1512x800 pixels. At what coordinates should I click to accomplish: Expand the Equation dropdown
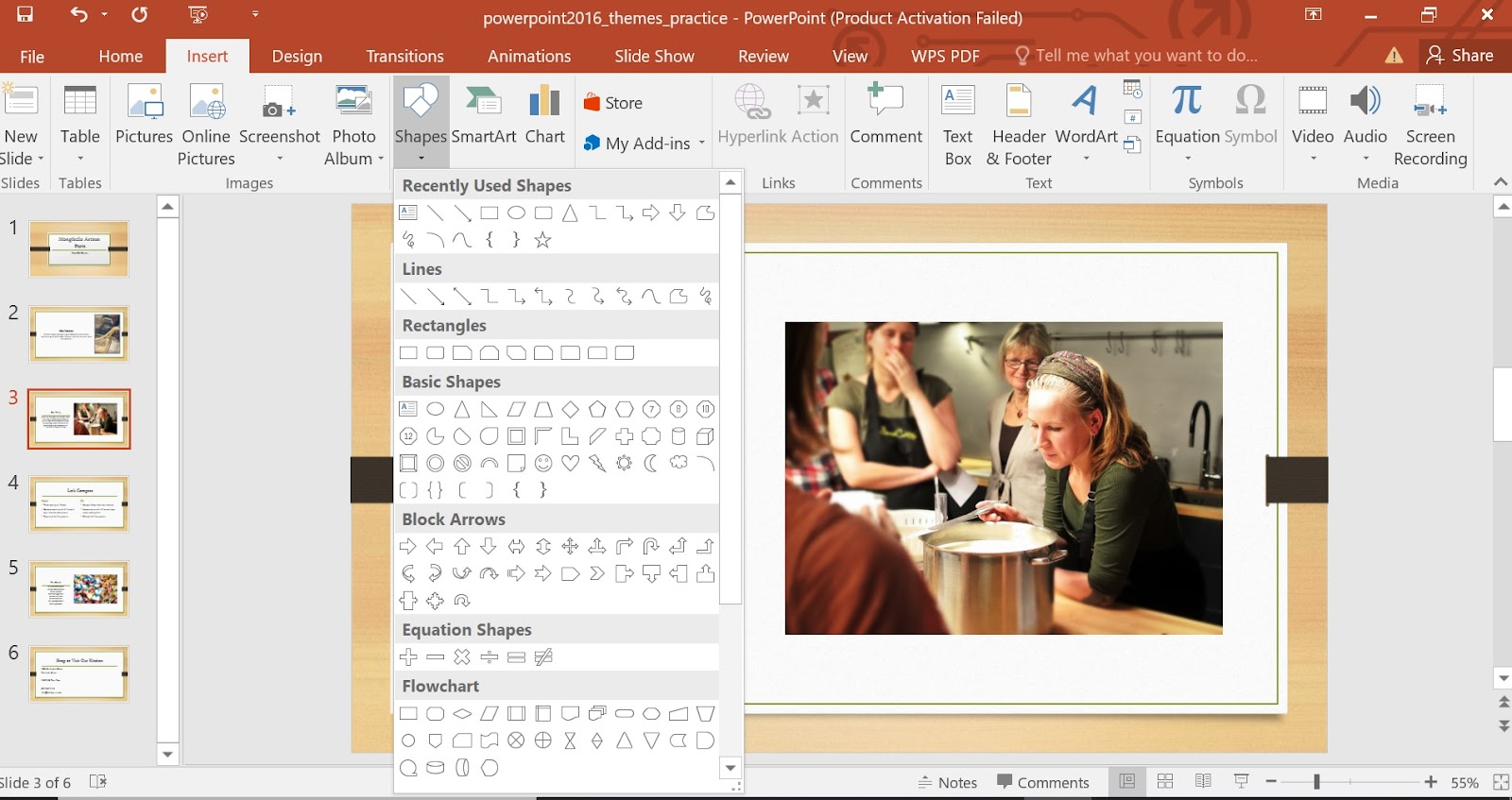1188,159
